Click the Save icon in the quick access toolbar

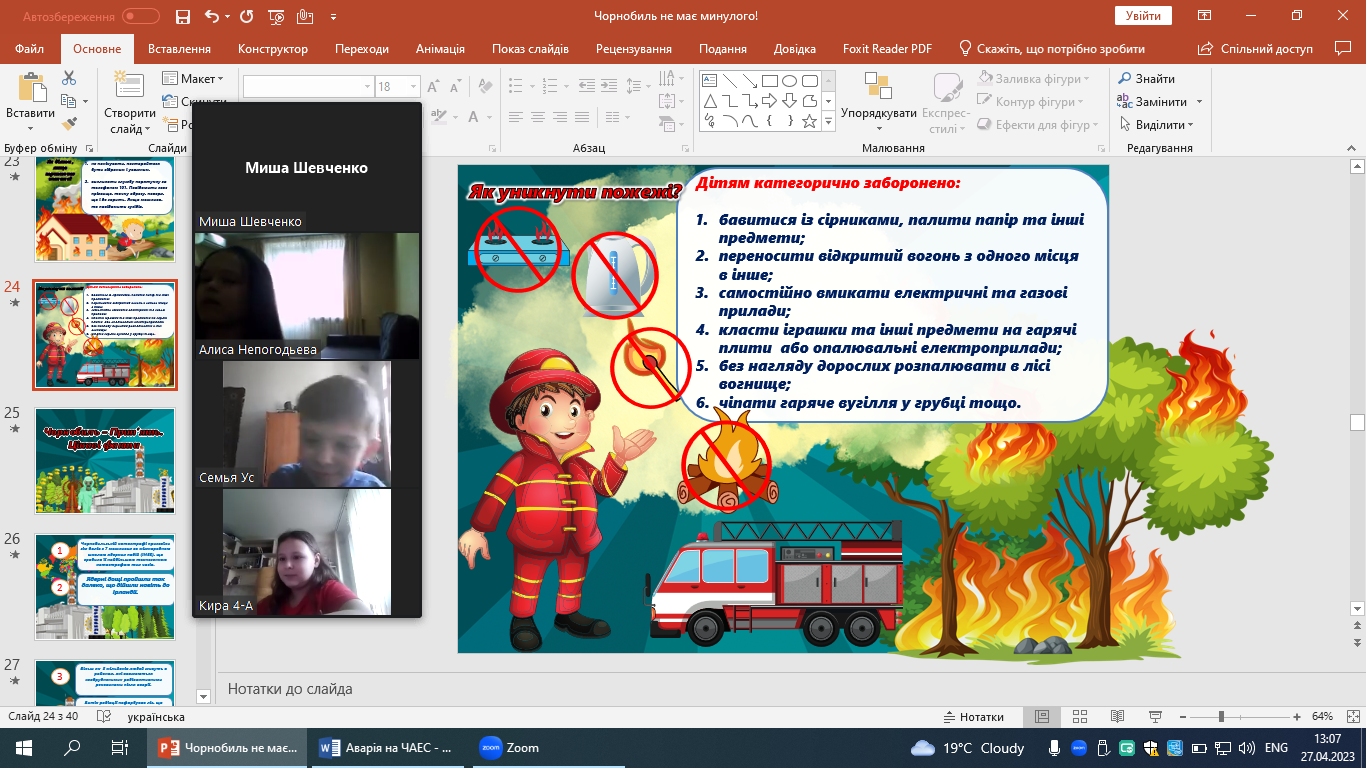tap(182, 16)
